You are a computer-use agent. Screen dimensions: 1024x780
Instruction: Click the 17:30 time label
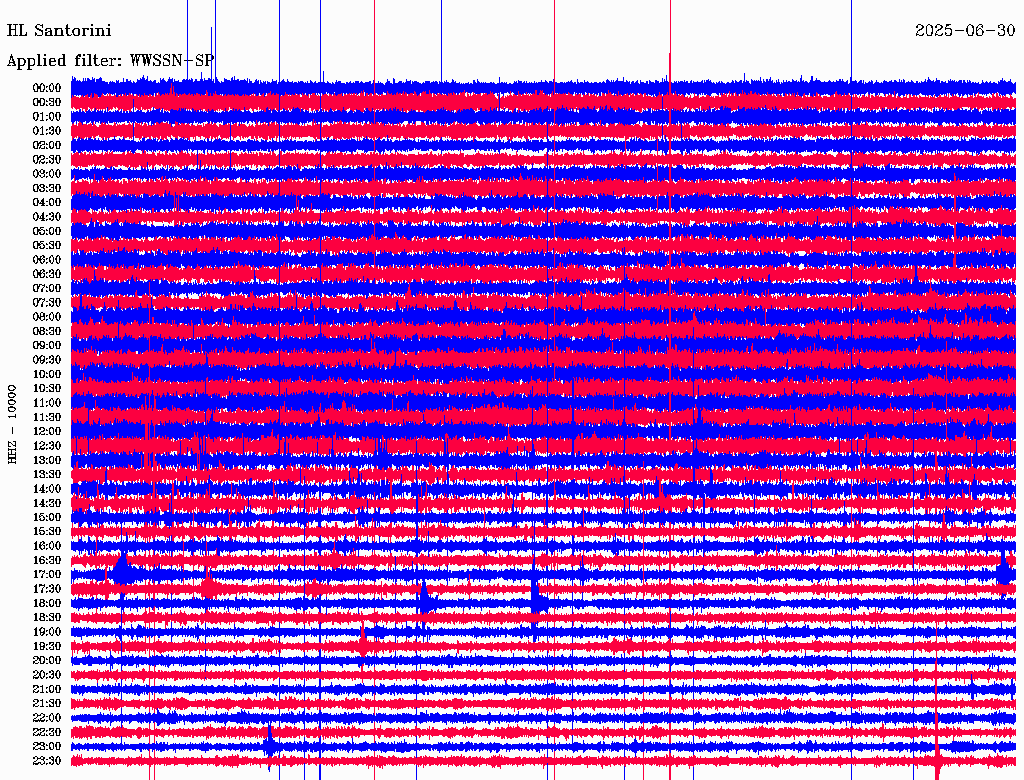point(47,589)
